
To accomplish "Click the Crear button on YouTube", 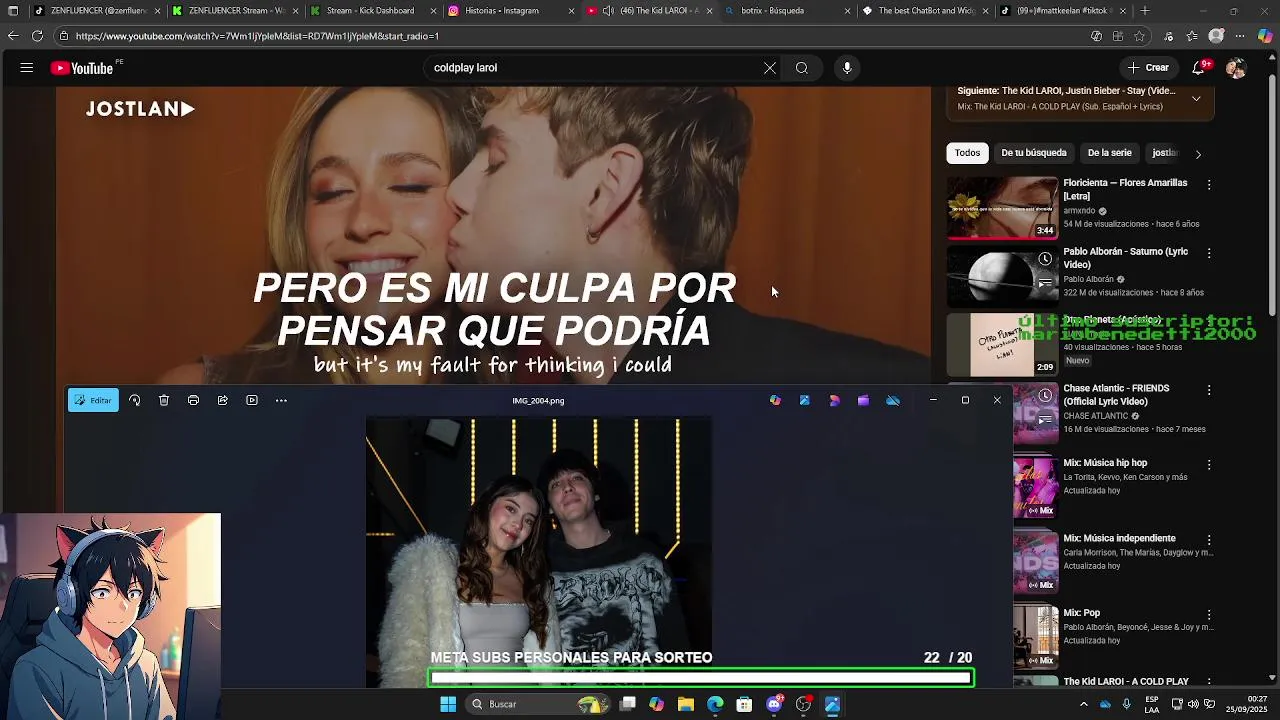I will (x=1147, y=68).
